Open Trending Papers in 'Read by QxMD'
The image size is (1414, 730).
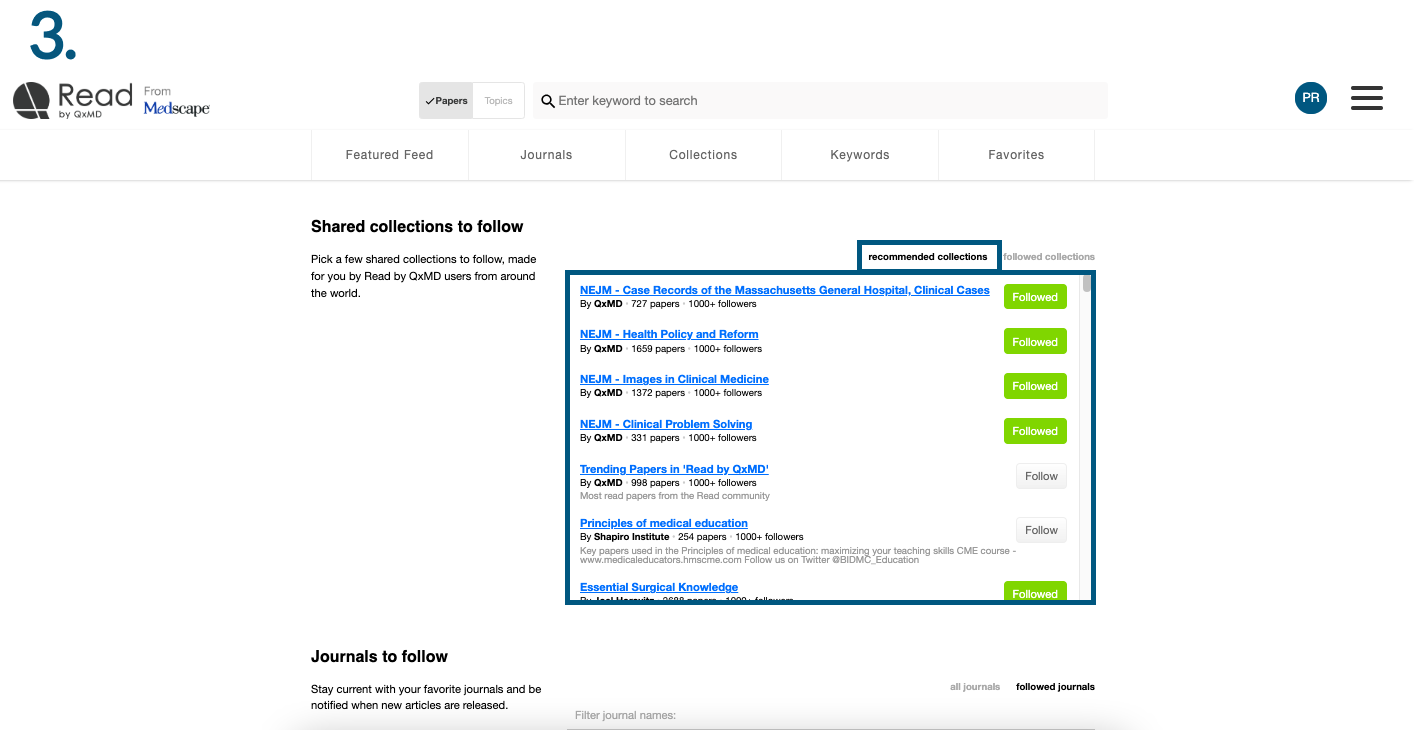point(674,469)
